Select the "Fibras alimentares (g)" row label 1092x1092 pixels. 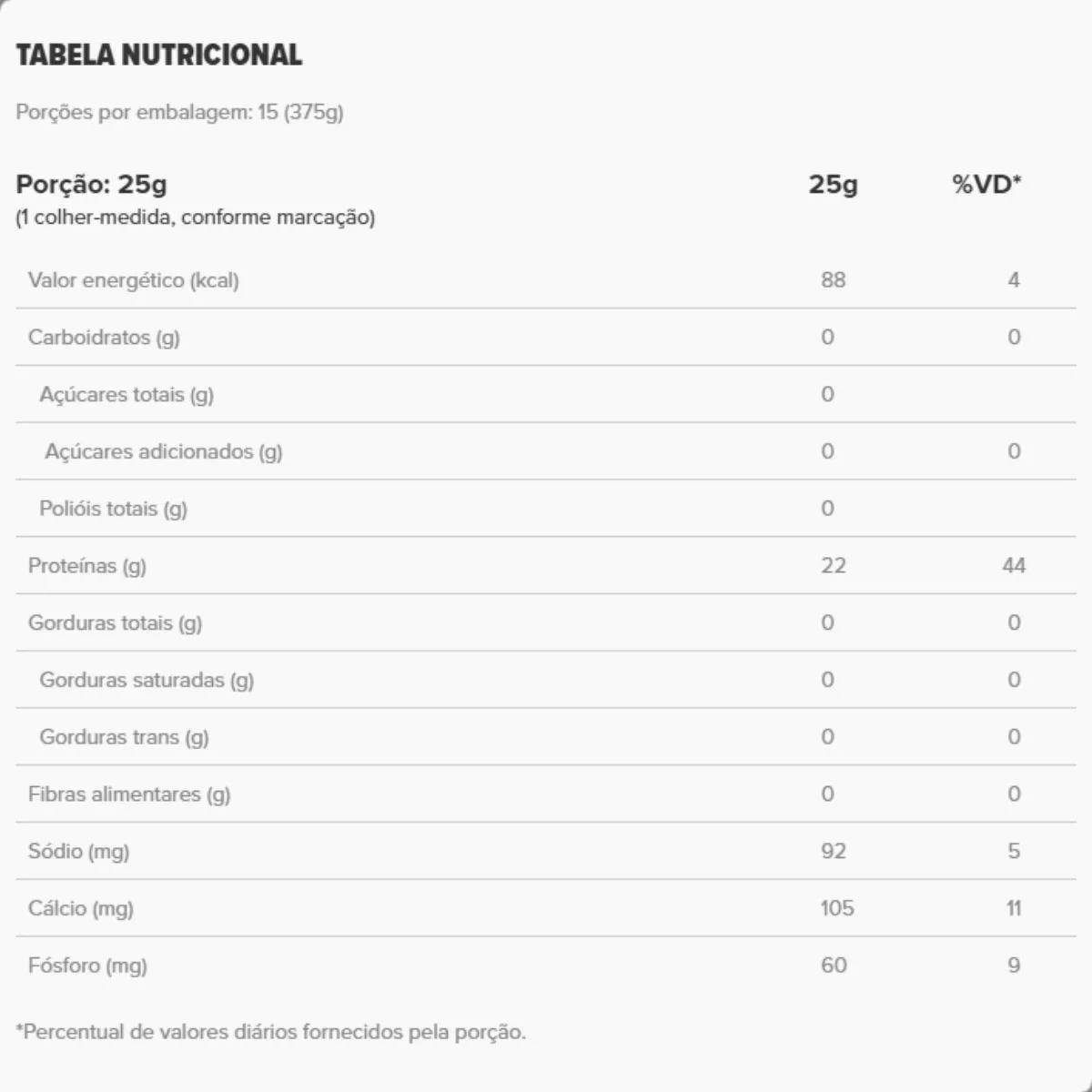point(129,794)
